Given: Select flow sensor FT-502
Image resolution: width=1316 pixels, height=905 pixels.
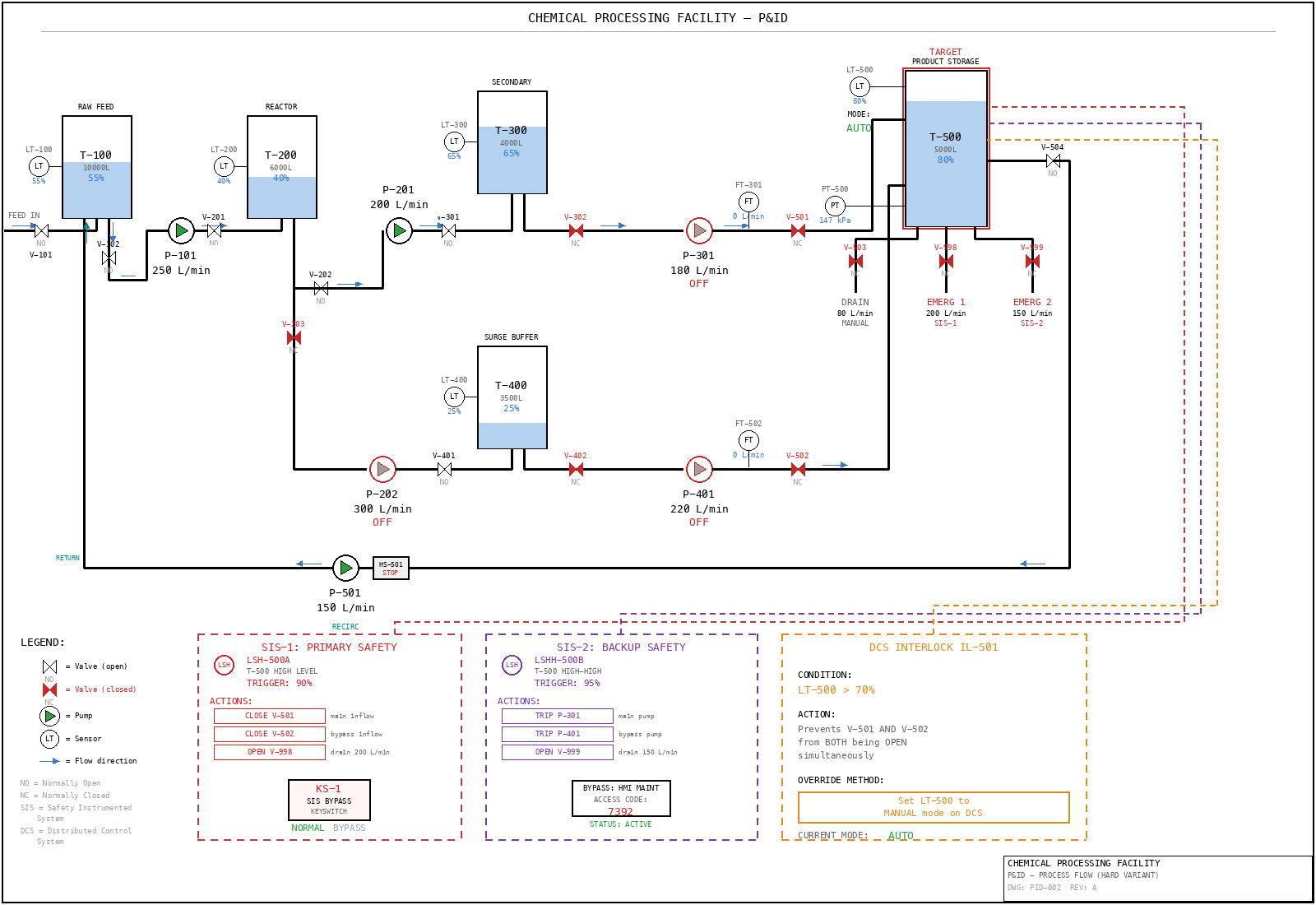Looking at the screenshot, I should pos(748,440).
